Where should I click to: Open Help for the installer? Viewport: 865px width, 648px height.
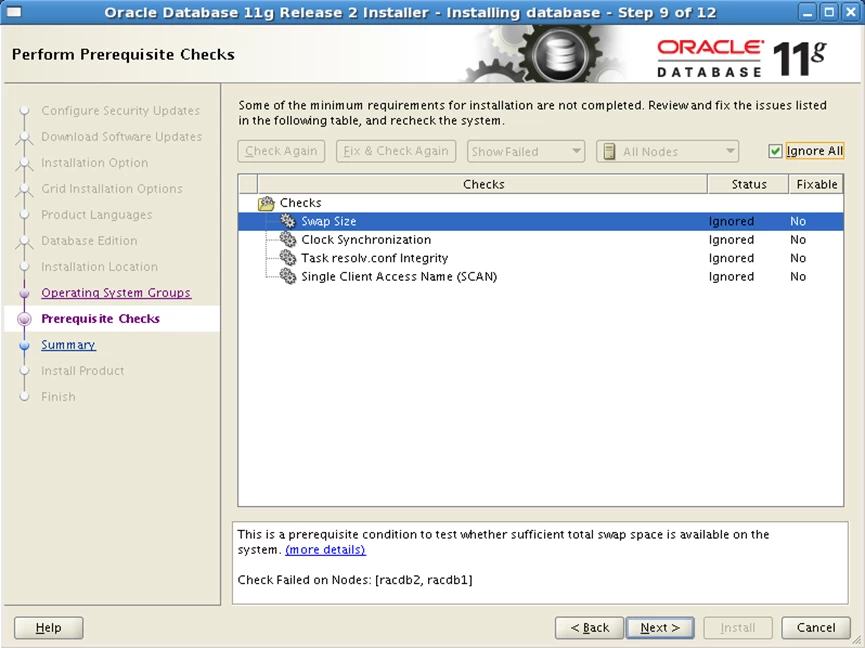click(49, 628)
